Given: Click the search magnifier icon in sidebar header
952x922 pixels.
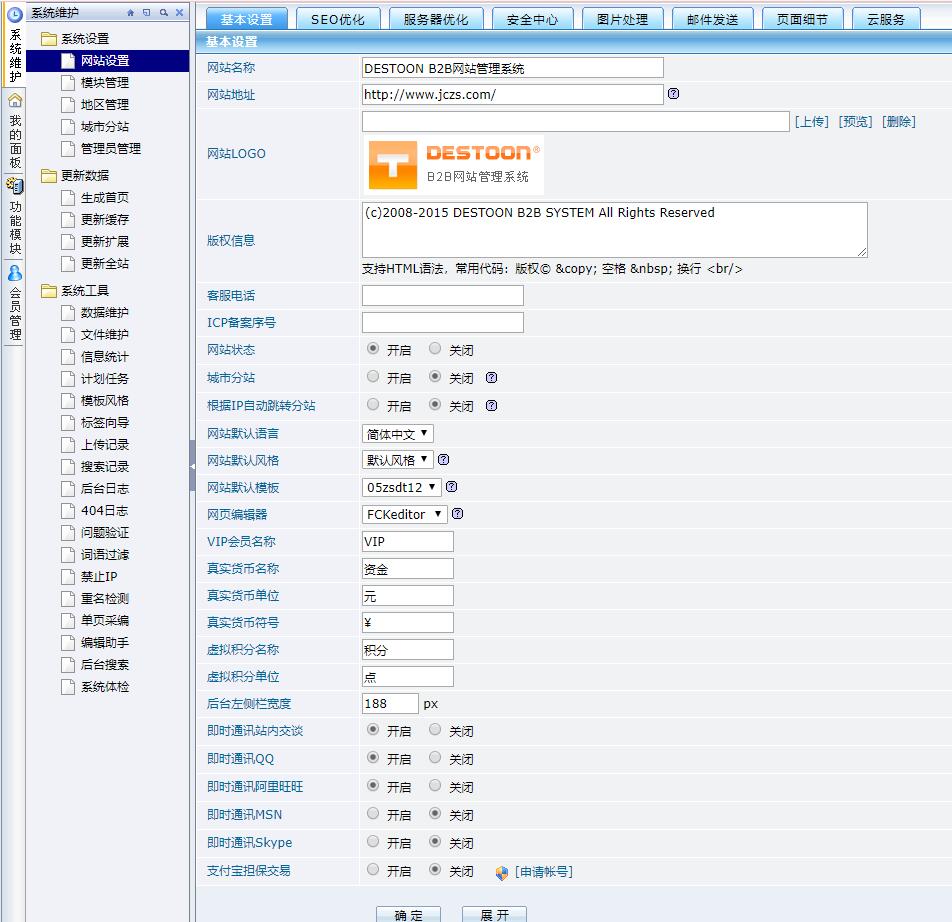Looking at the screenshot, I should click(x=163, y=12).
